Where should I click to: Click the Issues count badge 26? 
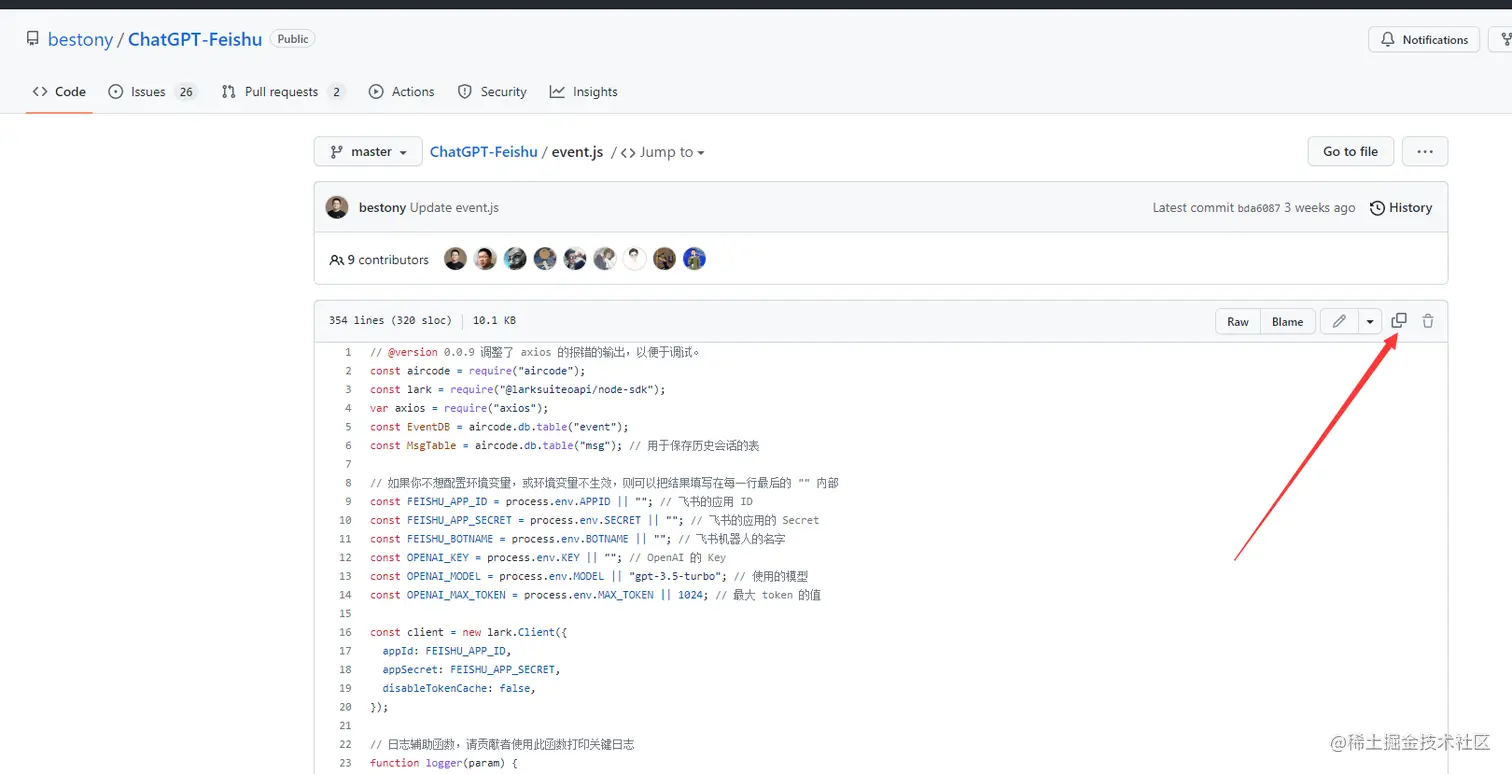(186, 91)
